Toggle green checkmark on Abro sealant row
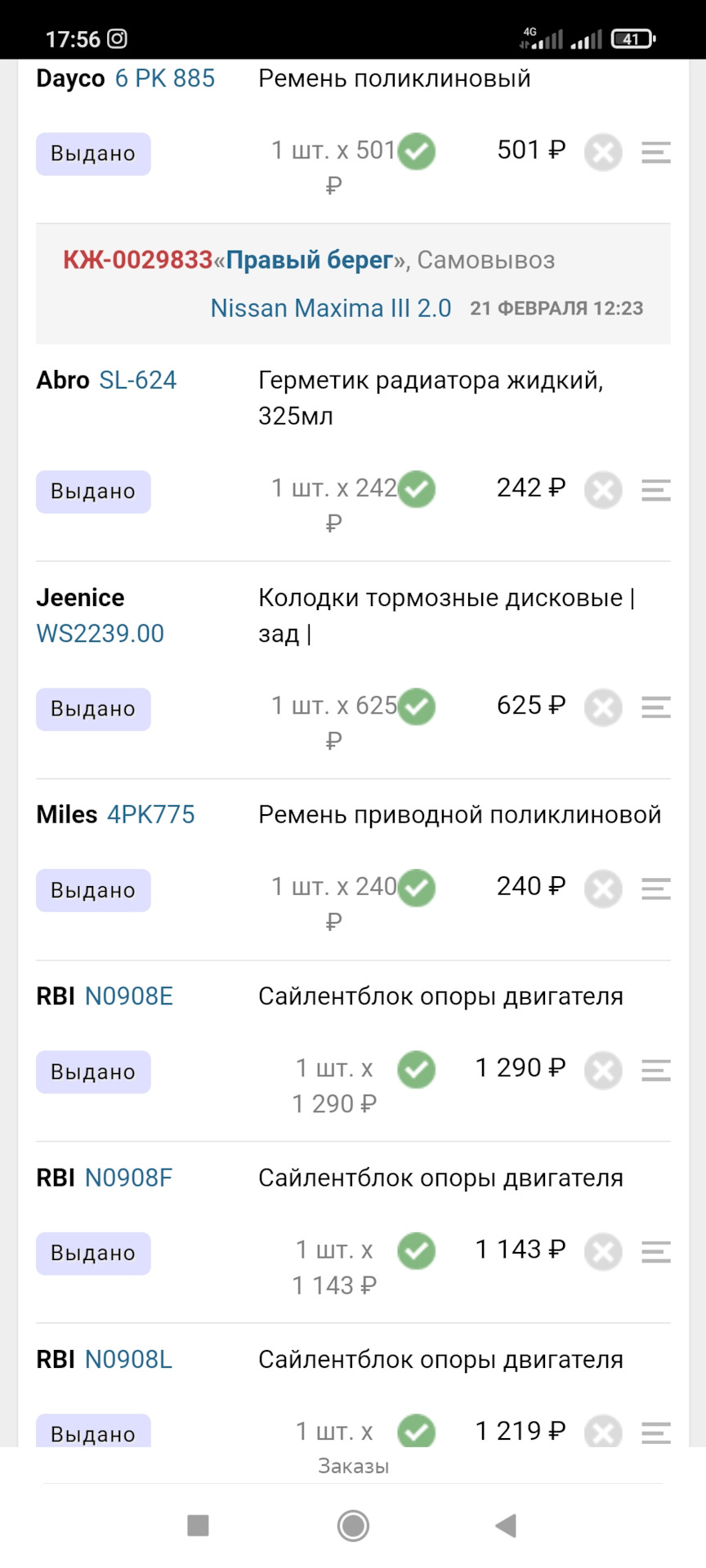 pos(417,490)
